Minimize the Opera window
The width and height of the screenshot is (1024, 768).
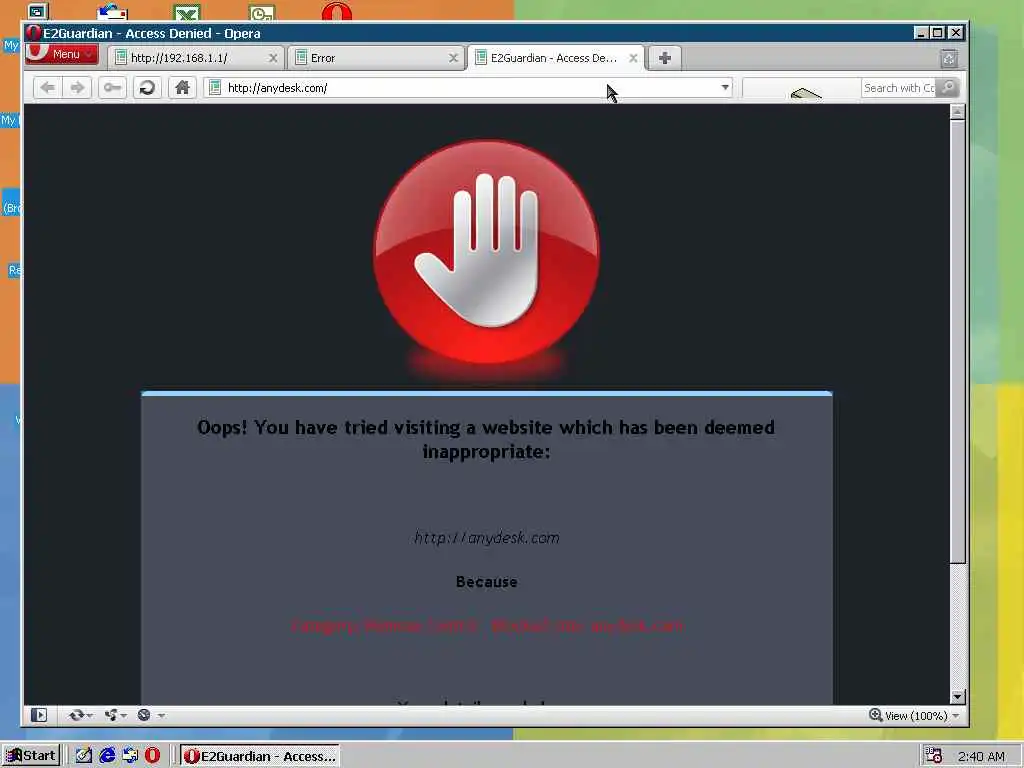point(921,33)
